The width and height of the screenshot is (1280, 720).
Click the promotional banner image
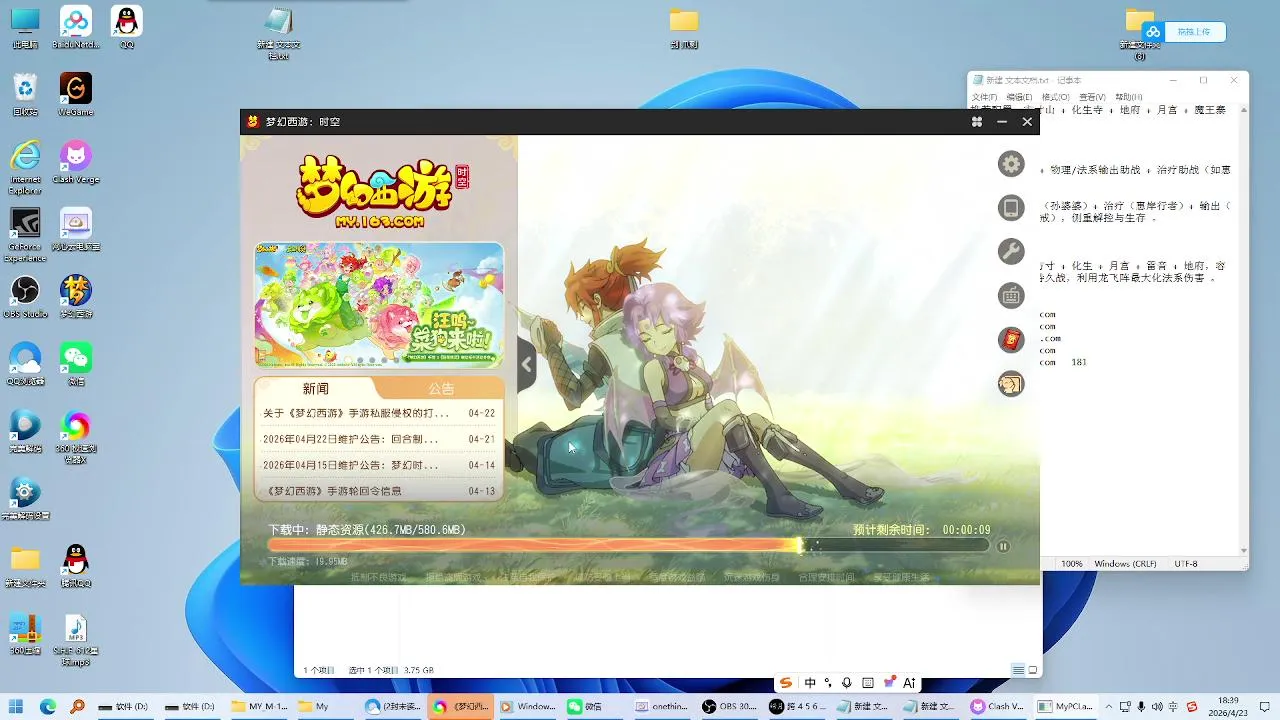tap(378, 305)
